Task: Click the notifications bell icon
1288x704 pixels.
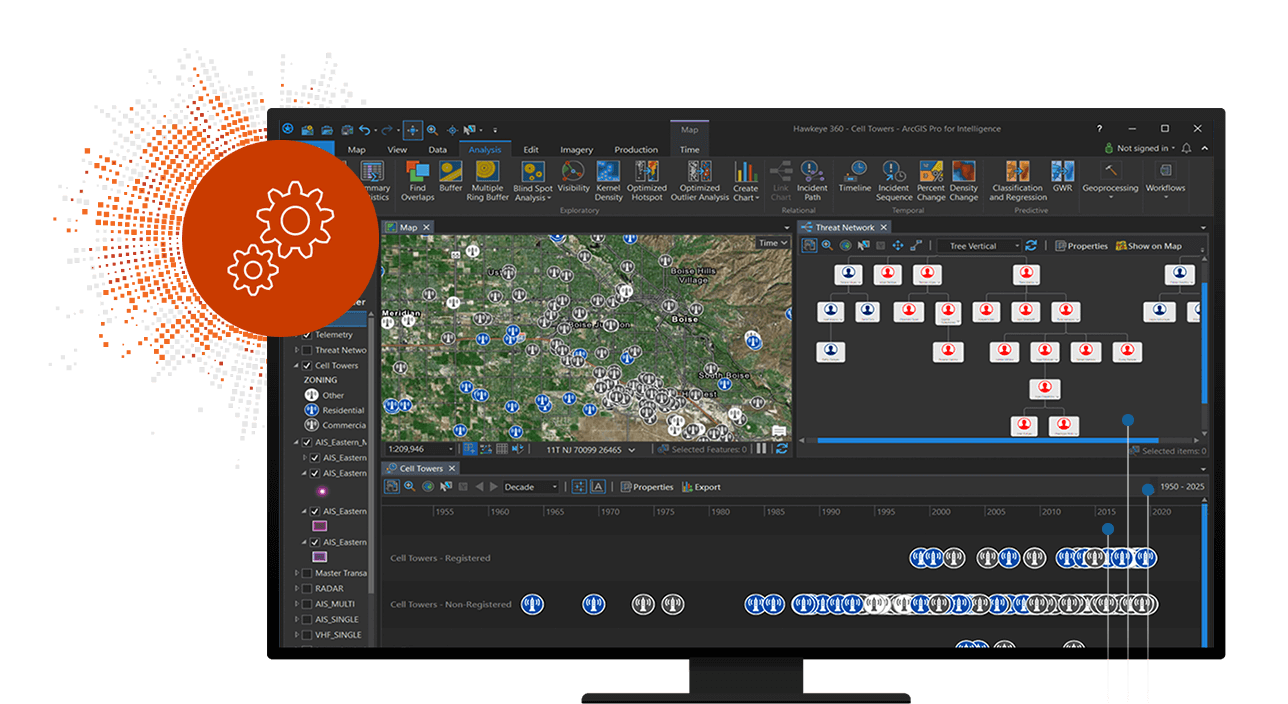Action: point(1186,148)
